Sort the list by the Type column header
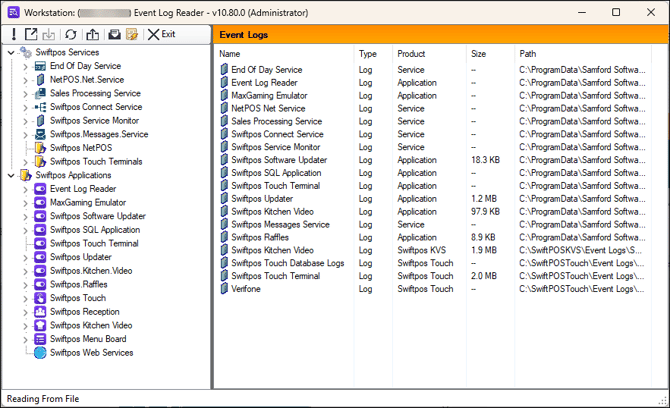Screen dimensions: 670x408 tap(373, 54)
